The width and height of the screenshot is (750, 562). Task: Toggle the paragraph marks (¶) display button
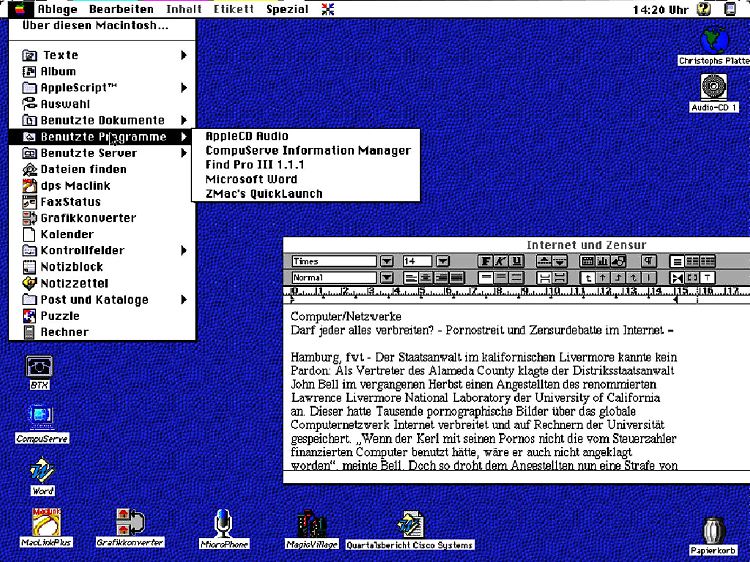[x=649, y=261]
